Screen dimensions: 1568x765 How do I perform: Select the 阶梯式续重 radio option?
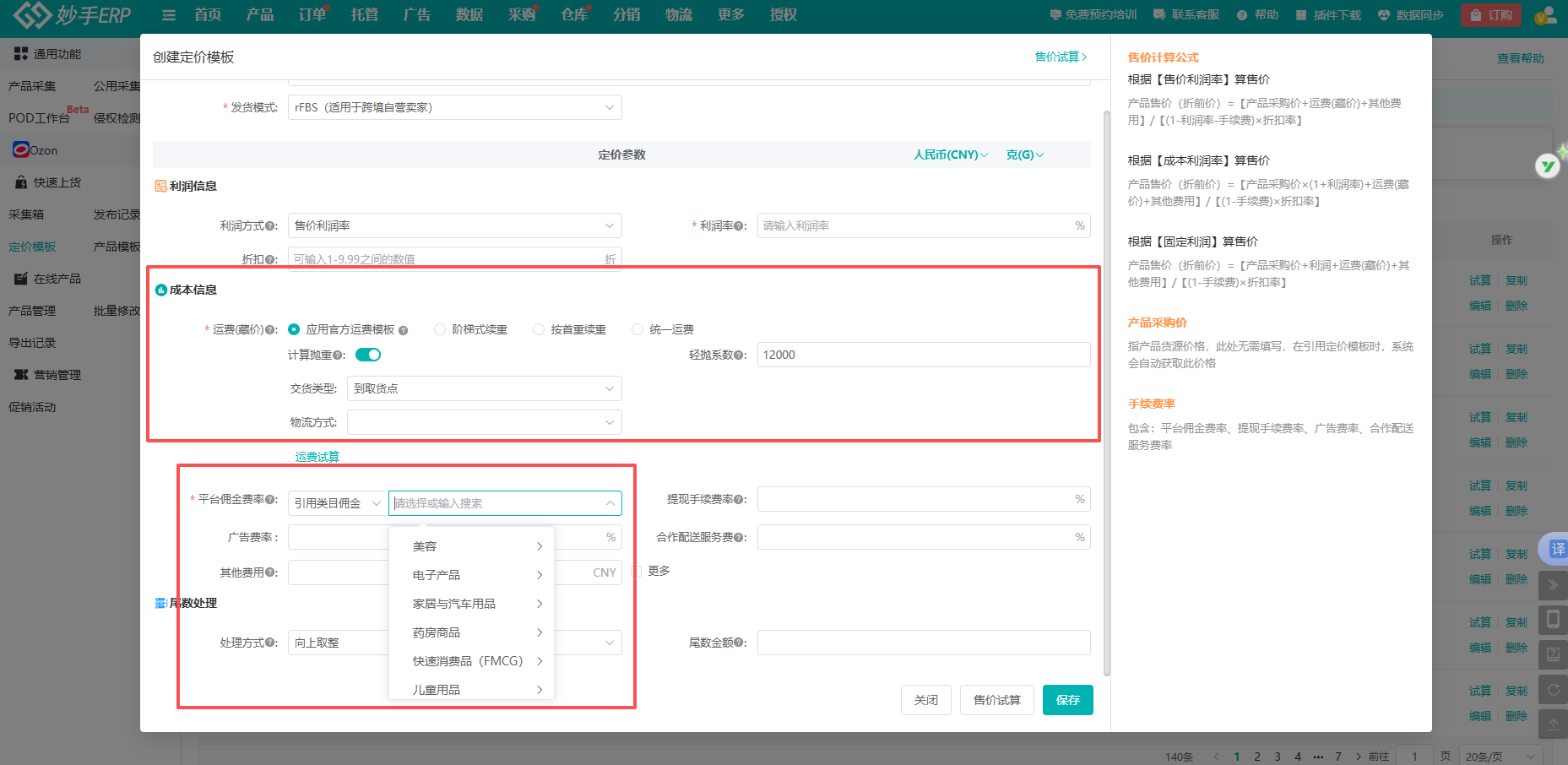point(440,329)
